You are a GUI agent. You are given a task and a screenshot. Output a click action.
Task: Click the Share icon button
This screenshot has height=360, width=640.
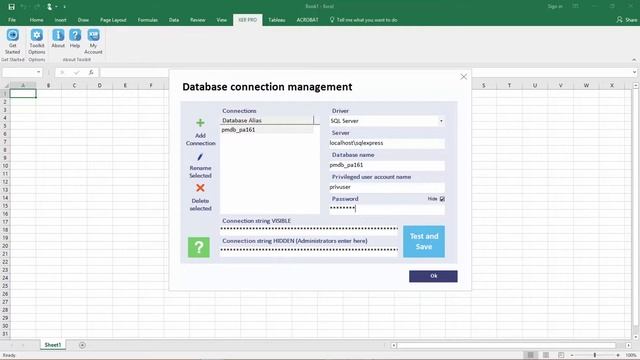point(627,20)
